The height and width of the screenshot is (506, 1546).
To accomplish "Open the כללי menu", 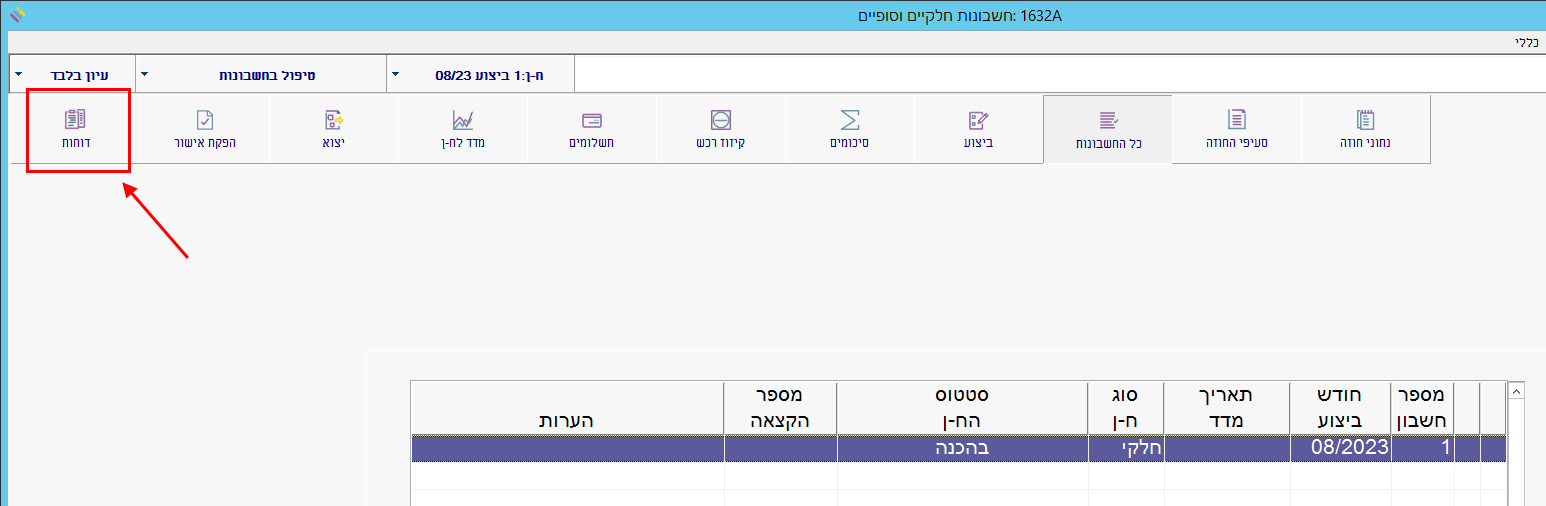I will tap(1526, 42).
